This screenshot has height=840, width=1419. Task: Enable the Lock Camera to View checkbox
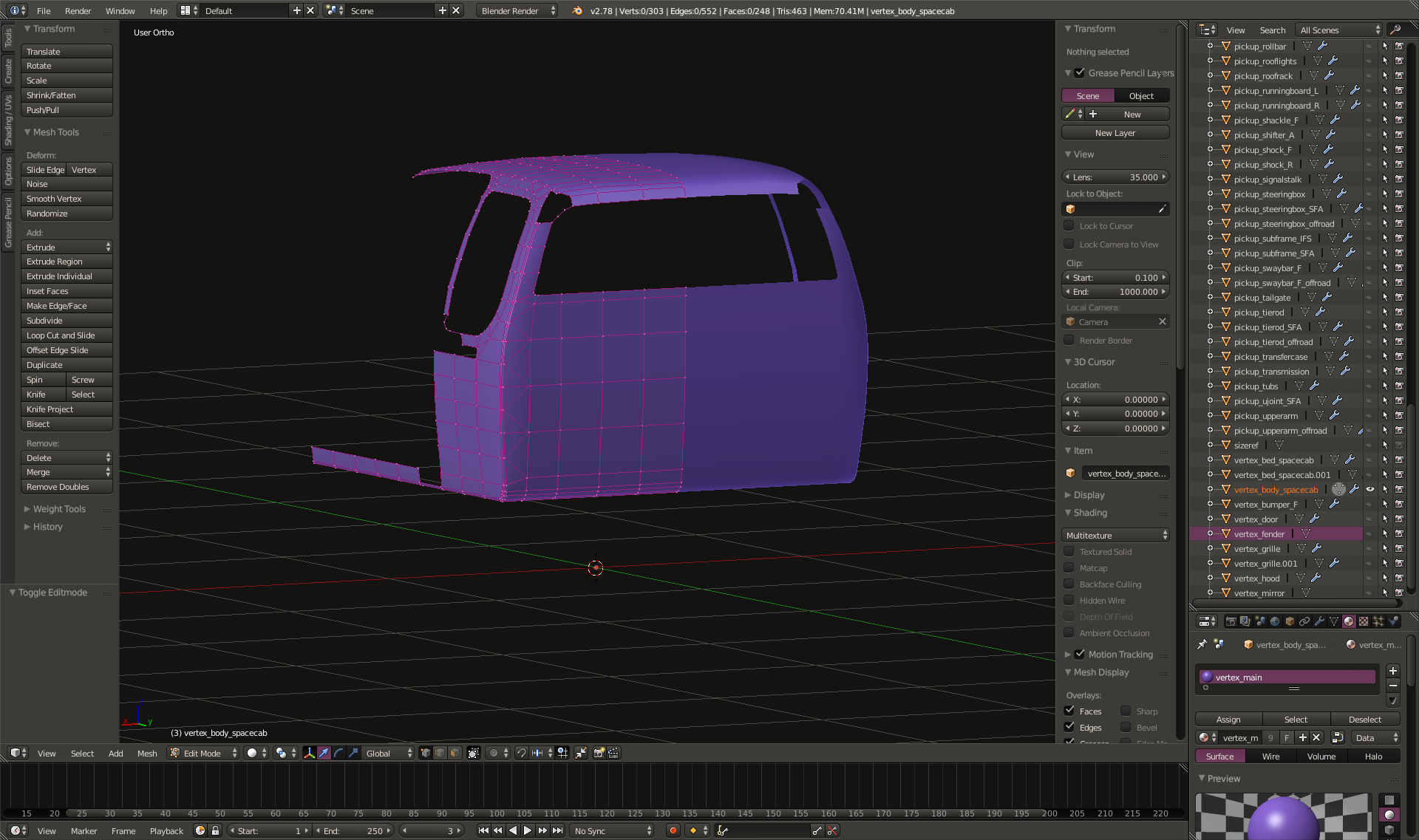pyautogui.click(x=1069, y=244)
